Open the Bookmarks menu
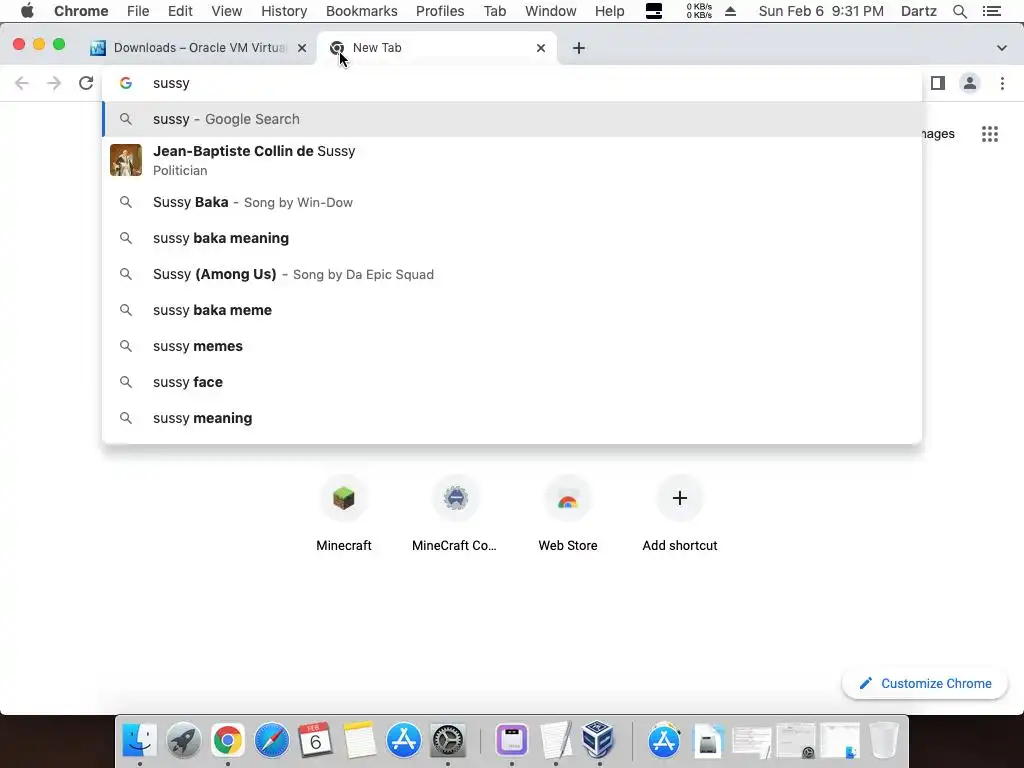This screenshot has width=1024, height=768. pos(362,11)
